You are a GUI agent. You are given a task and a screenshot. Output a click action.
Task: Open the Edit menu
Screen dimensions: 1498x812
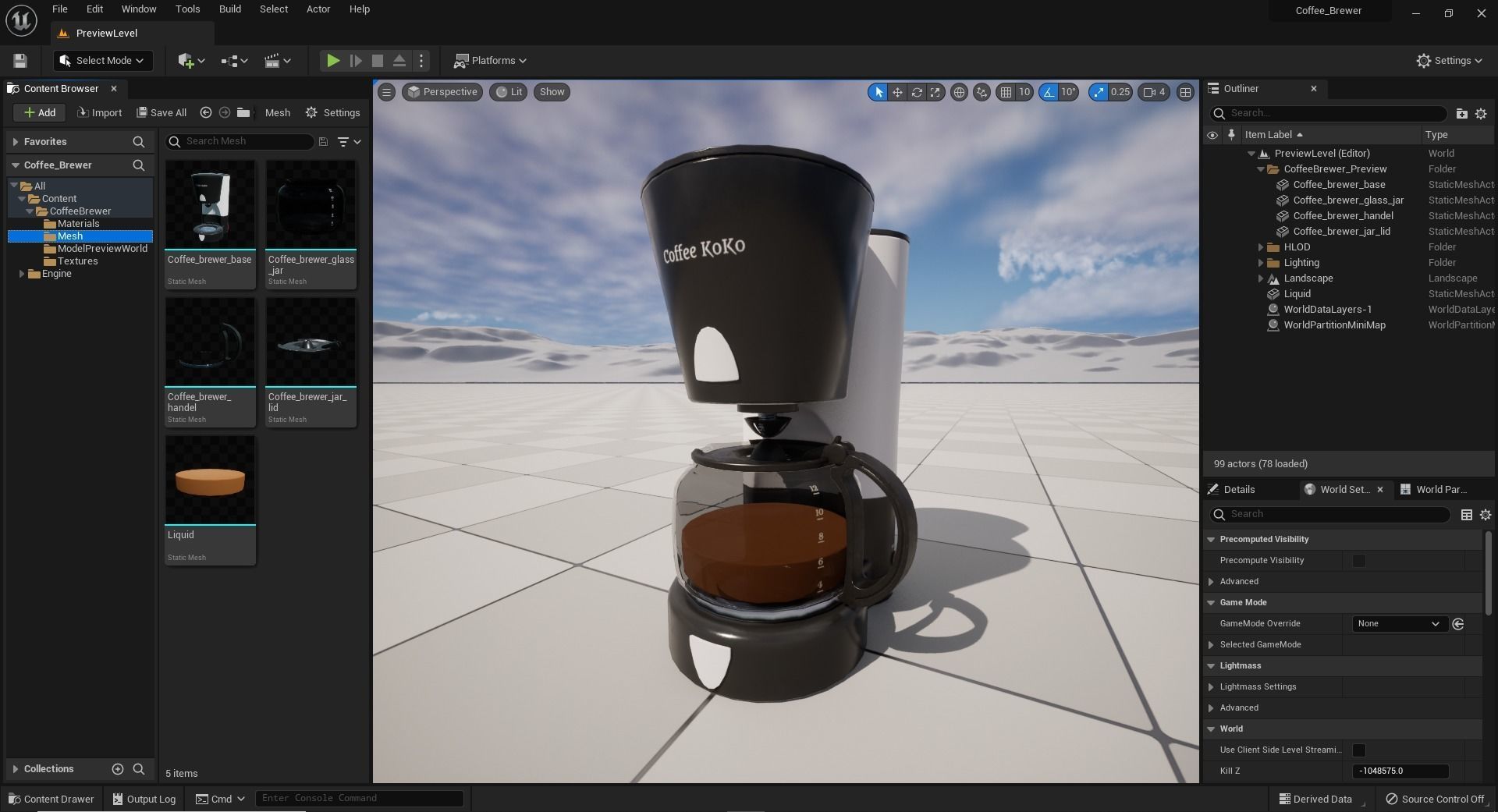coord(94,9)
